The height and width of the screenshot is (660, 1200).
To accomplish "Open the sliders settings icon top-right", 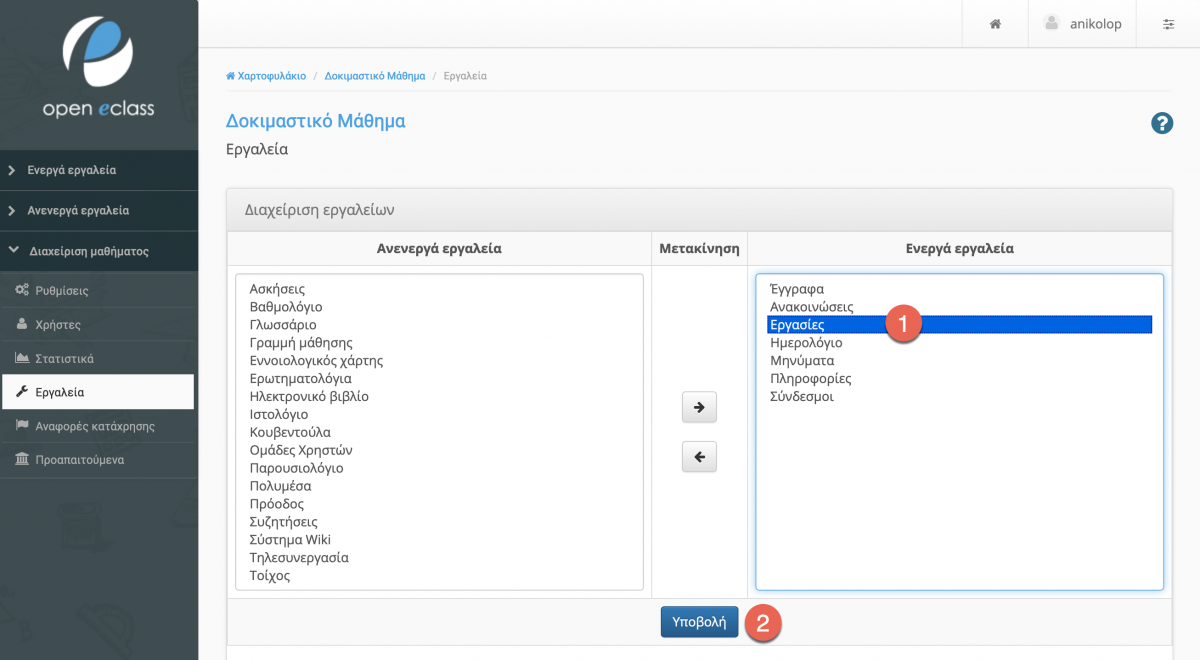I will [1168, 24].
